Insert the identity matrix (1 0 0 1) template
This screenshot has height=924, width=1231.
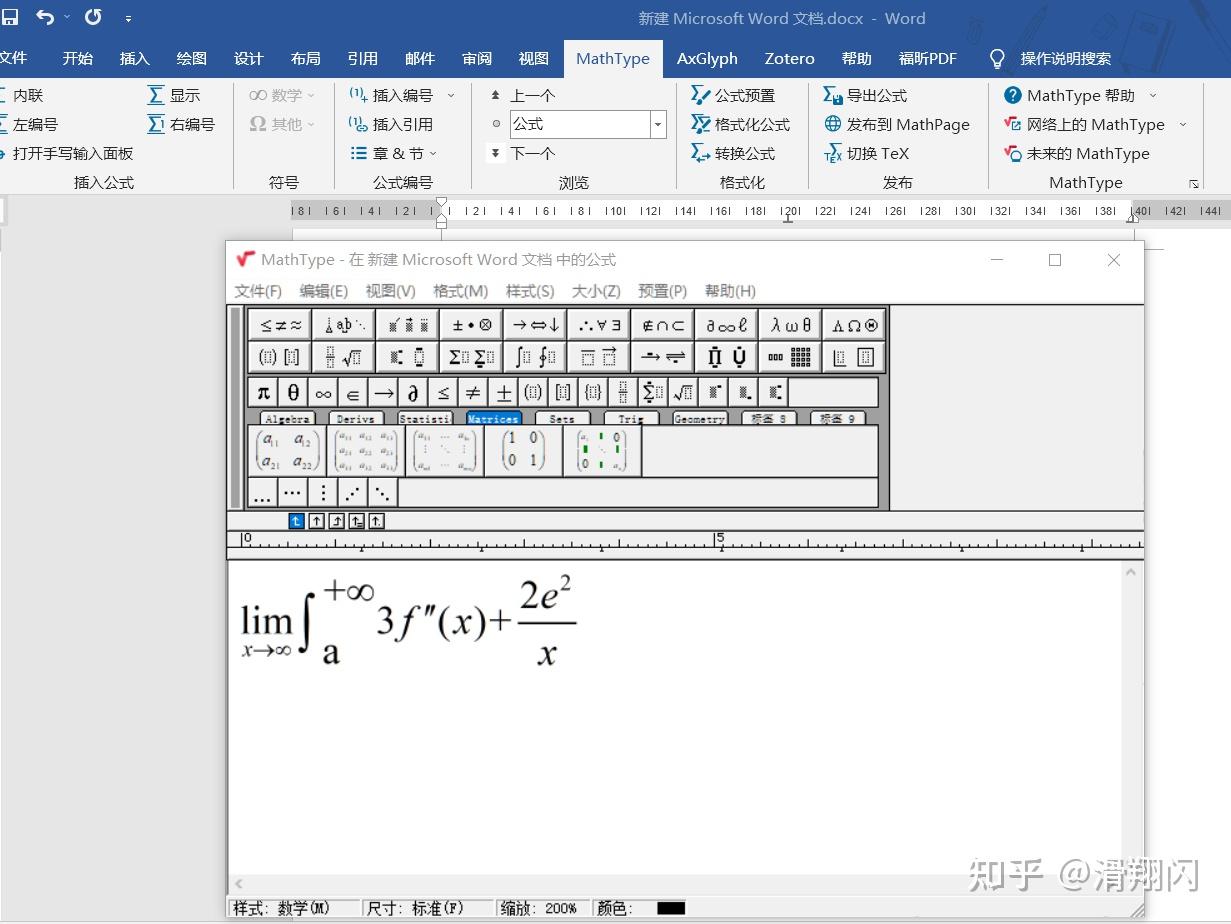pyautogui.click(x=523, y=451)
